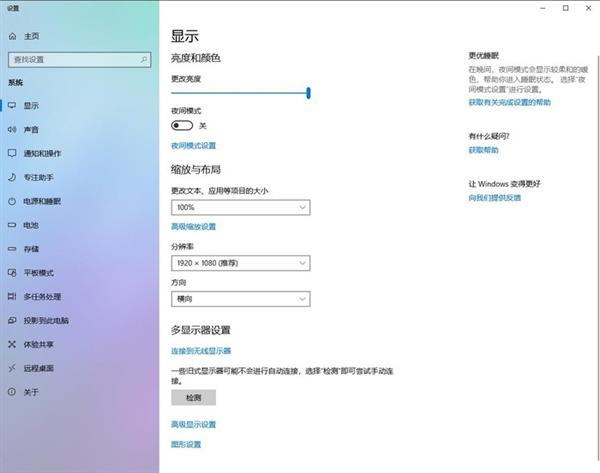
Task: Open Night light settings (夜间模式设置) link
Action: pyautogui.click(x=194, y=145)
